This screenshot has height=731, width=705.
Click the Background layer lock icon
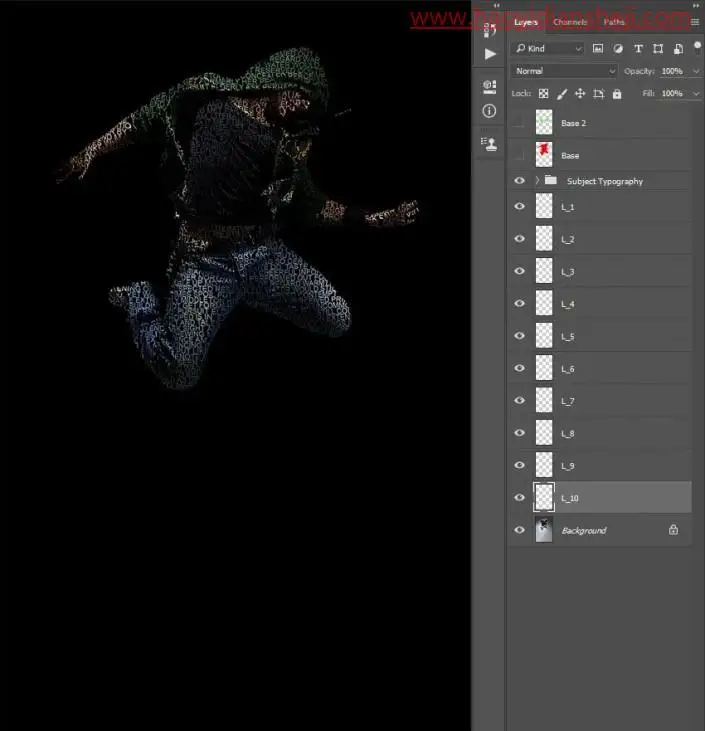pyautogui.click(x=673, y=530)
